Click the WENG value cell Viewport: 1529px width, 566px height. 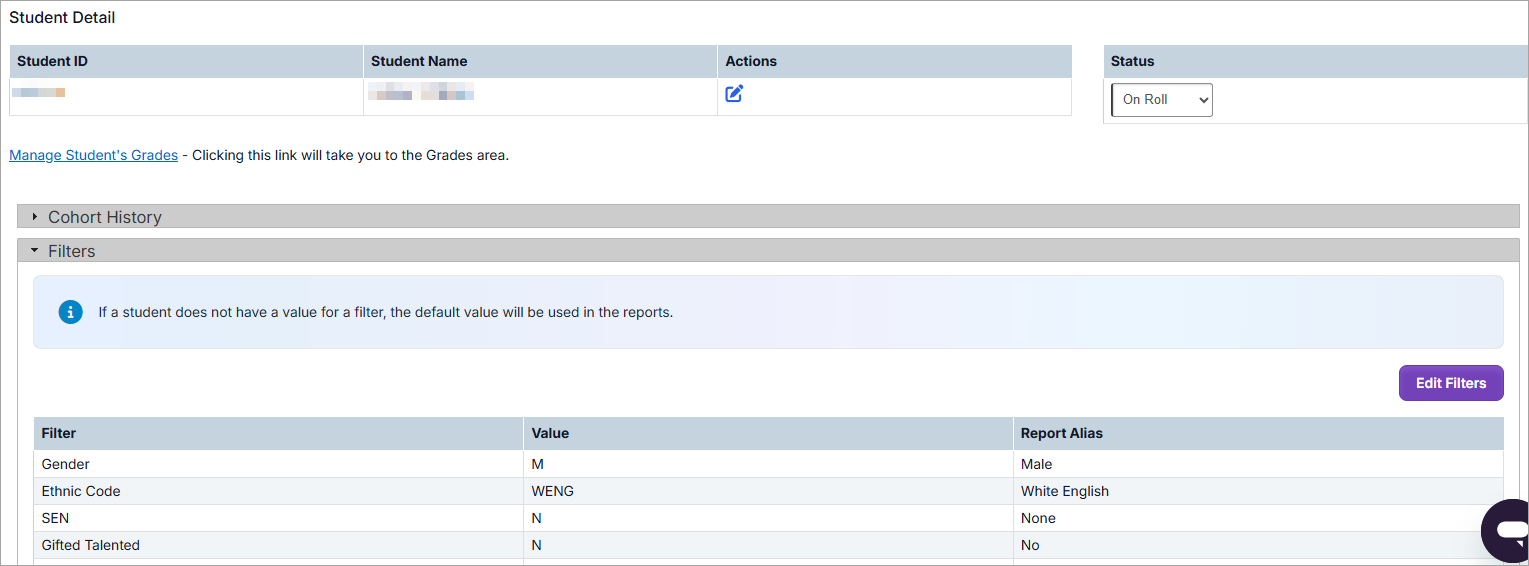(553, 491)
